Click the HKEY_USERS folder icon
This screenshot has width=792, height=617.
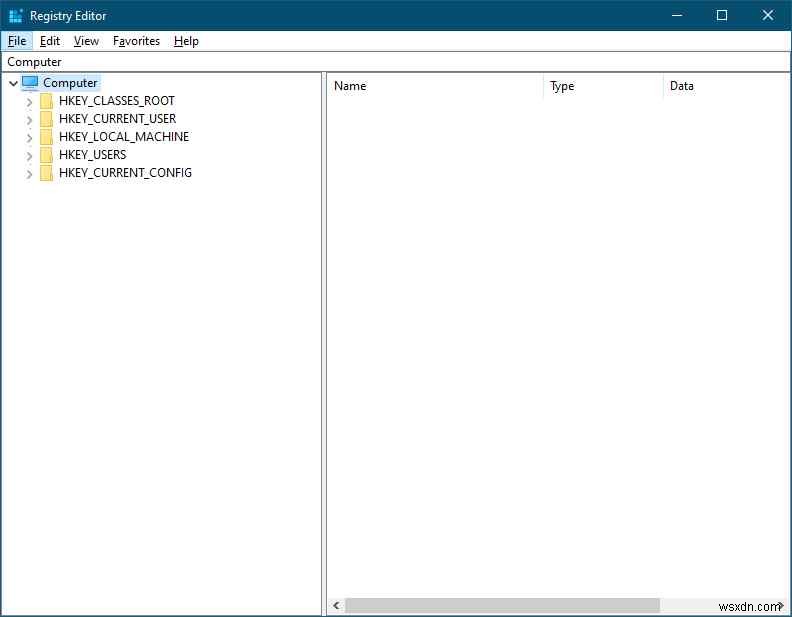coord(46,155)
